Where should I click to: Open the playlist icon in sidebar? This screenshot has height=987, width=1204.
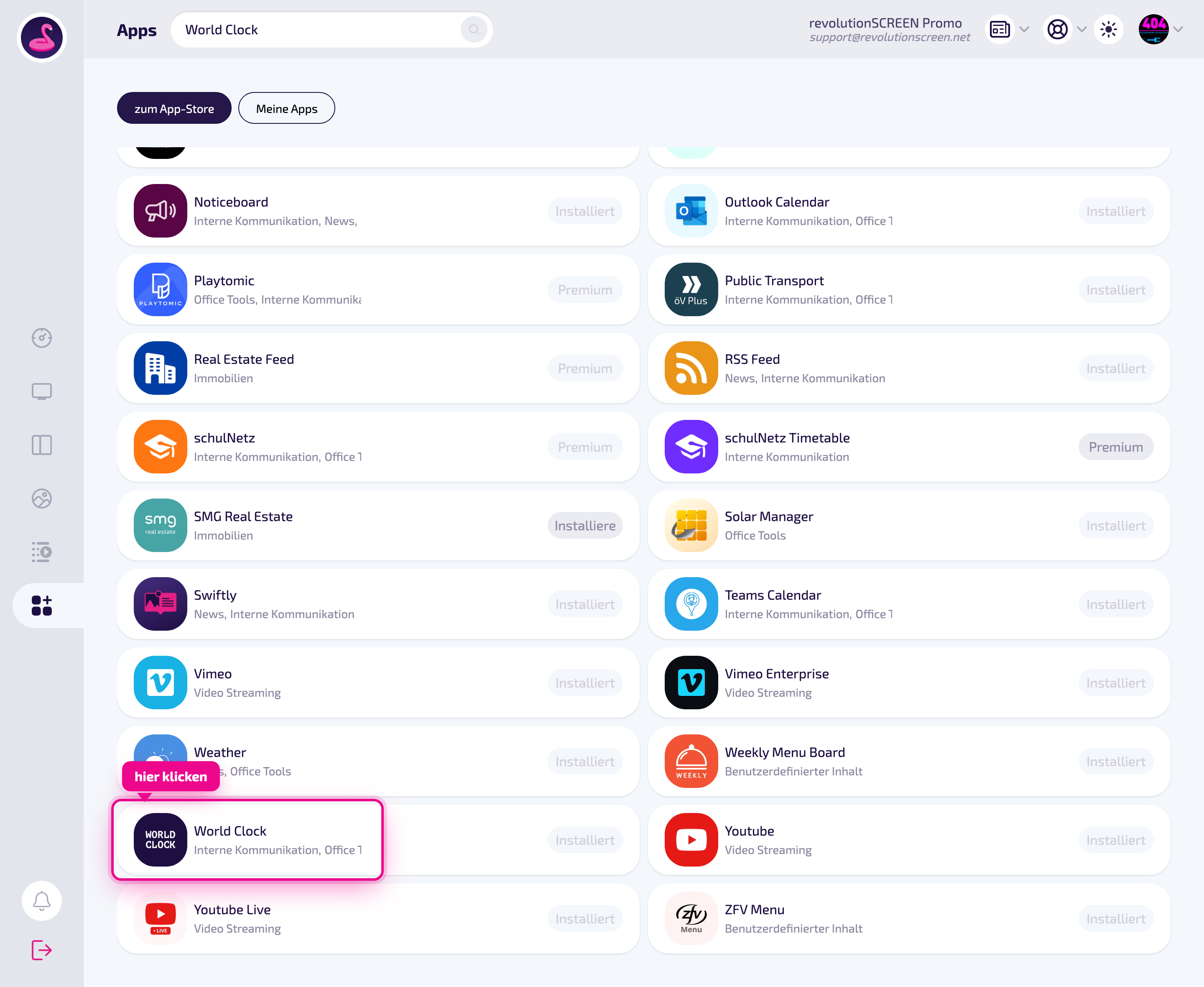click(x=41, y=552)
